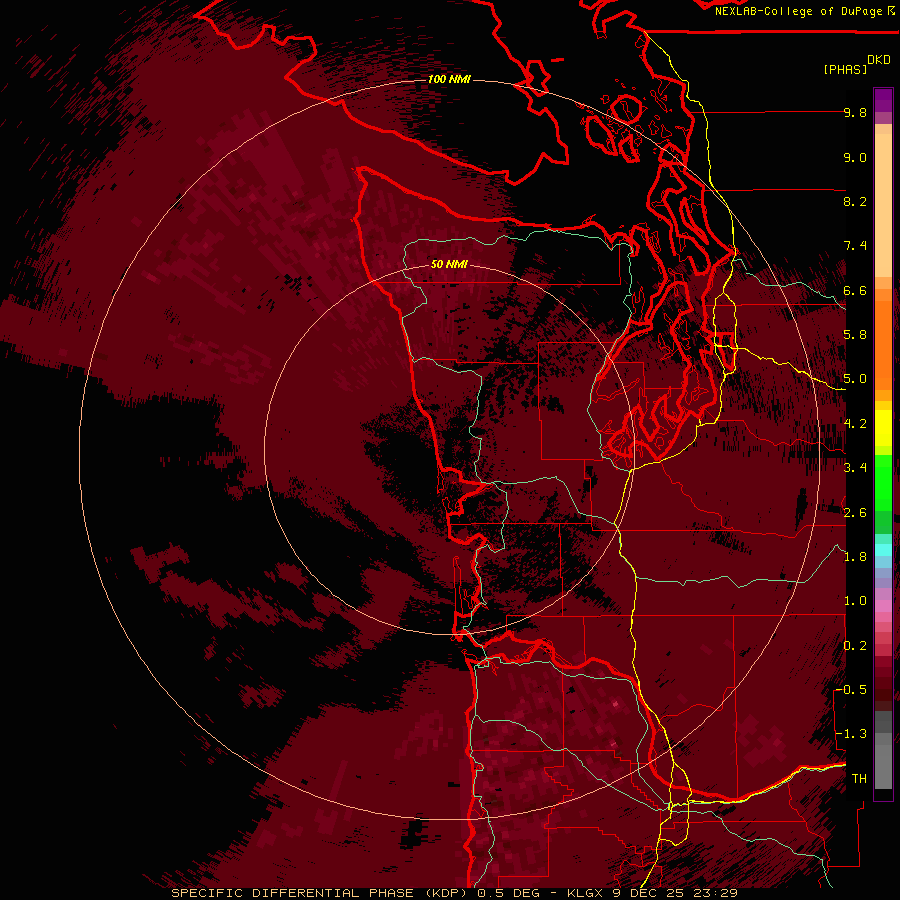Click the 6.6 value on the color scale
Viewport: 900px width, 900px height.
(855, 290)
